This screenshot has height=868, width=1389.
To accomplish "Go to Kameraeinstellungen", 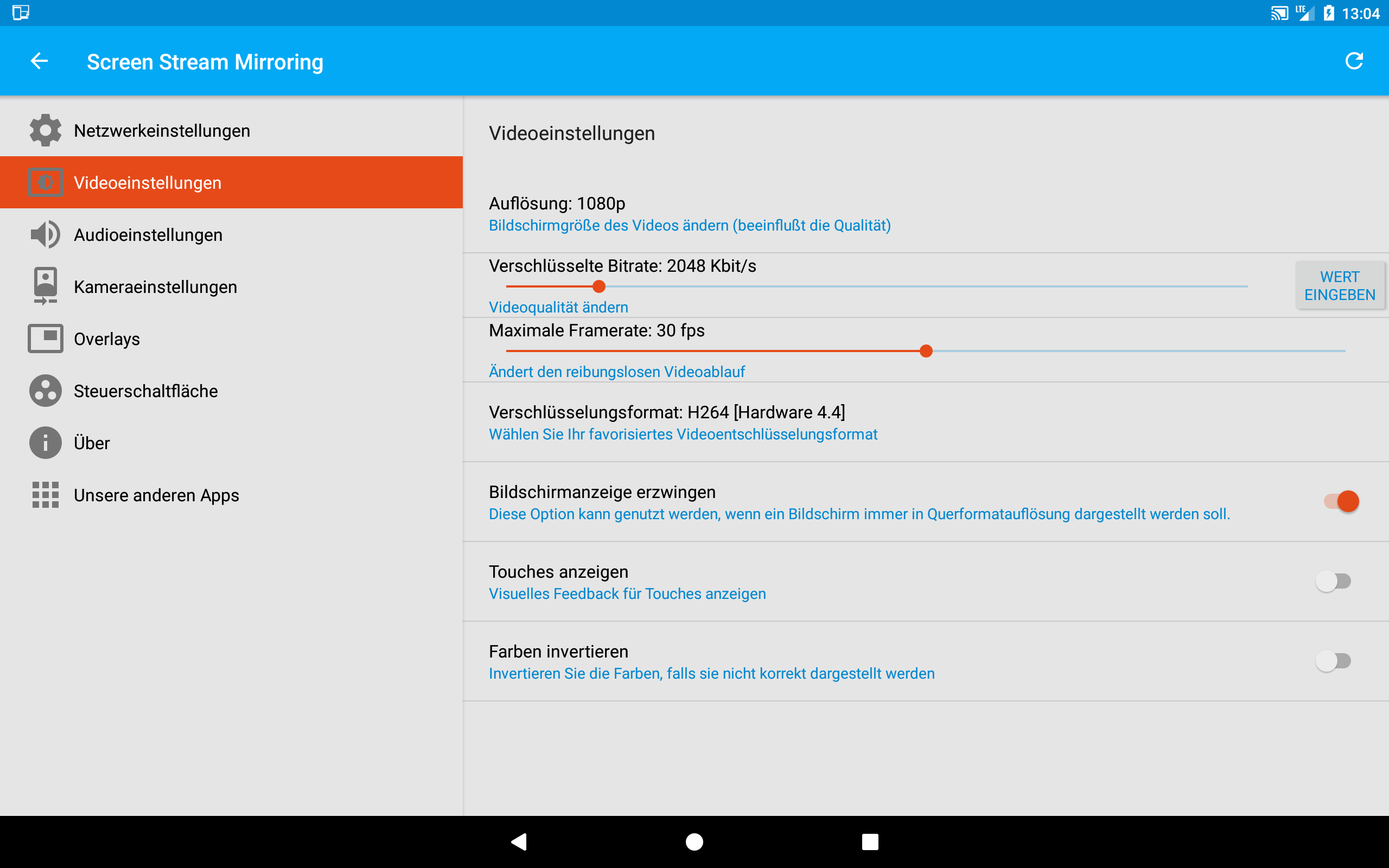I will [231, 286].
